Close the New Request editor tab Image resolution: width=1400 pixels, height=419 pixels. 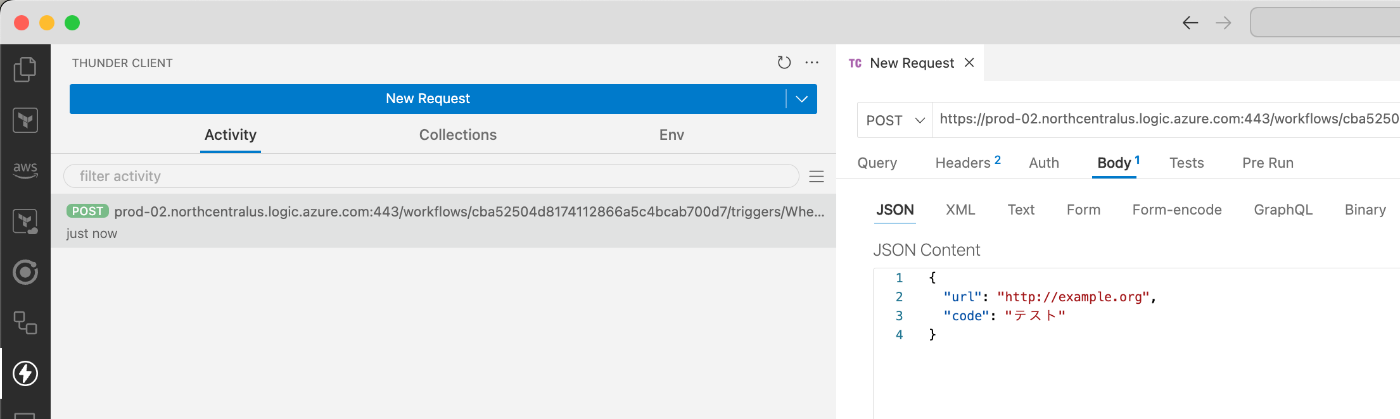(x=969, y=63)
